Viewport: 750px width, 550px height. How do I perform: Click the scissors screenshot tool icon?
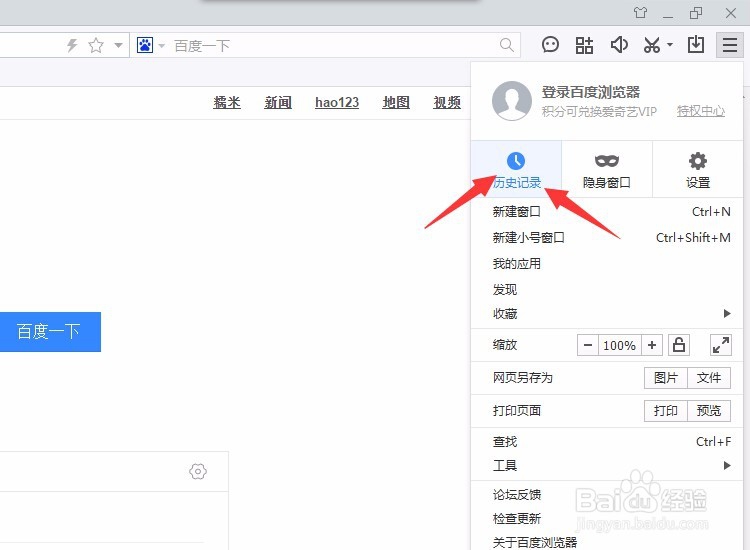click(x=651, y=45)
